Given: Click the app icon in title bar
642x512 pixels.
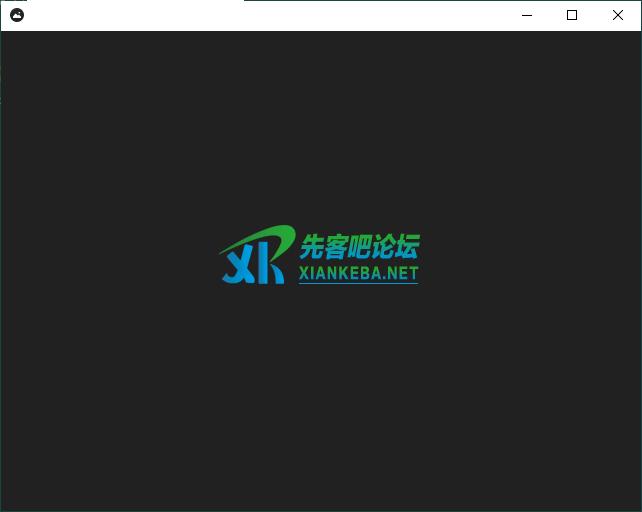Looking at the screenshot, I should [17, 15].
